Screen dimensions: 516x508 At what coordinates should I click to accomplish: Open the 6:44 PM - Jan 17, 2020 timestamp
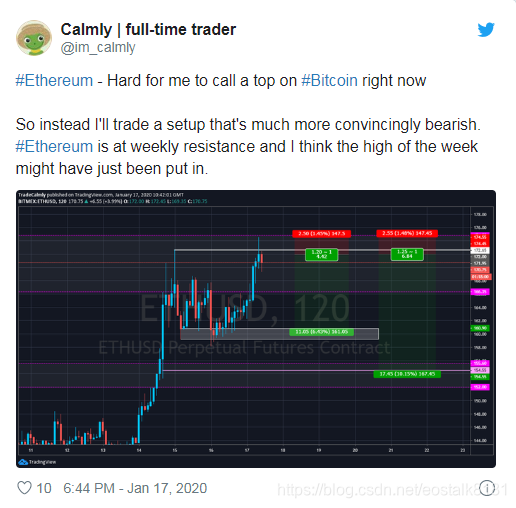[x=135, y=488]
